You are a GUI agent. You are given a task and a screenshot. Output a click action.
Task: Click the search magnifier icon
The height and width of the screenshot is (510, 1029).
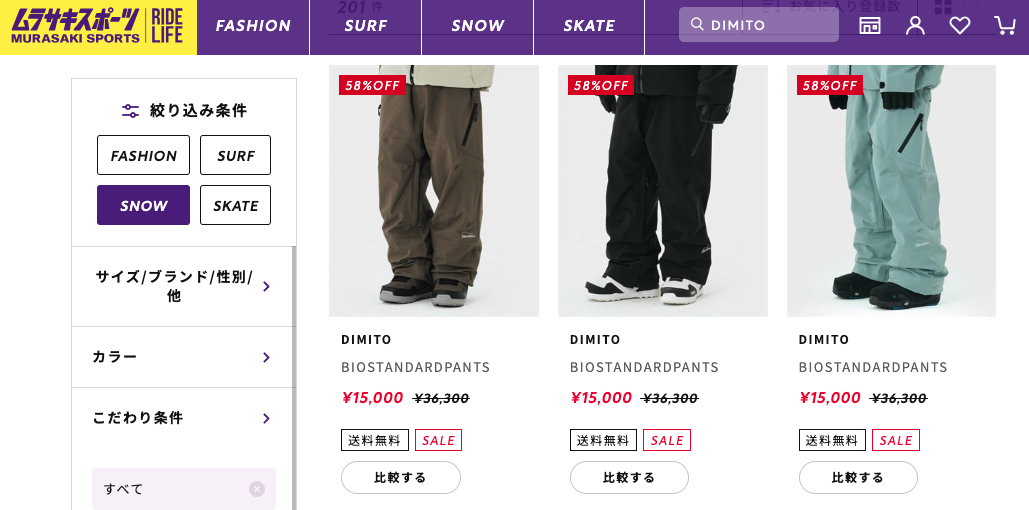697,25
